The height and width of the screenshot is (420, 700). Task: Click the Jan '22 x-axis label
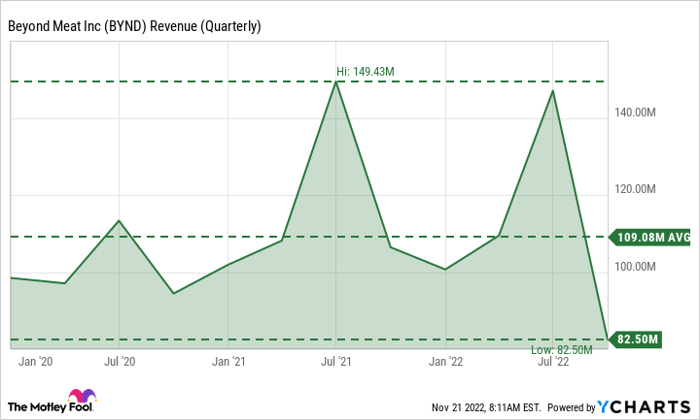pos(446,361)
